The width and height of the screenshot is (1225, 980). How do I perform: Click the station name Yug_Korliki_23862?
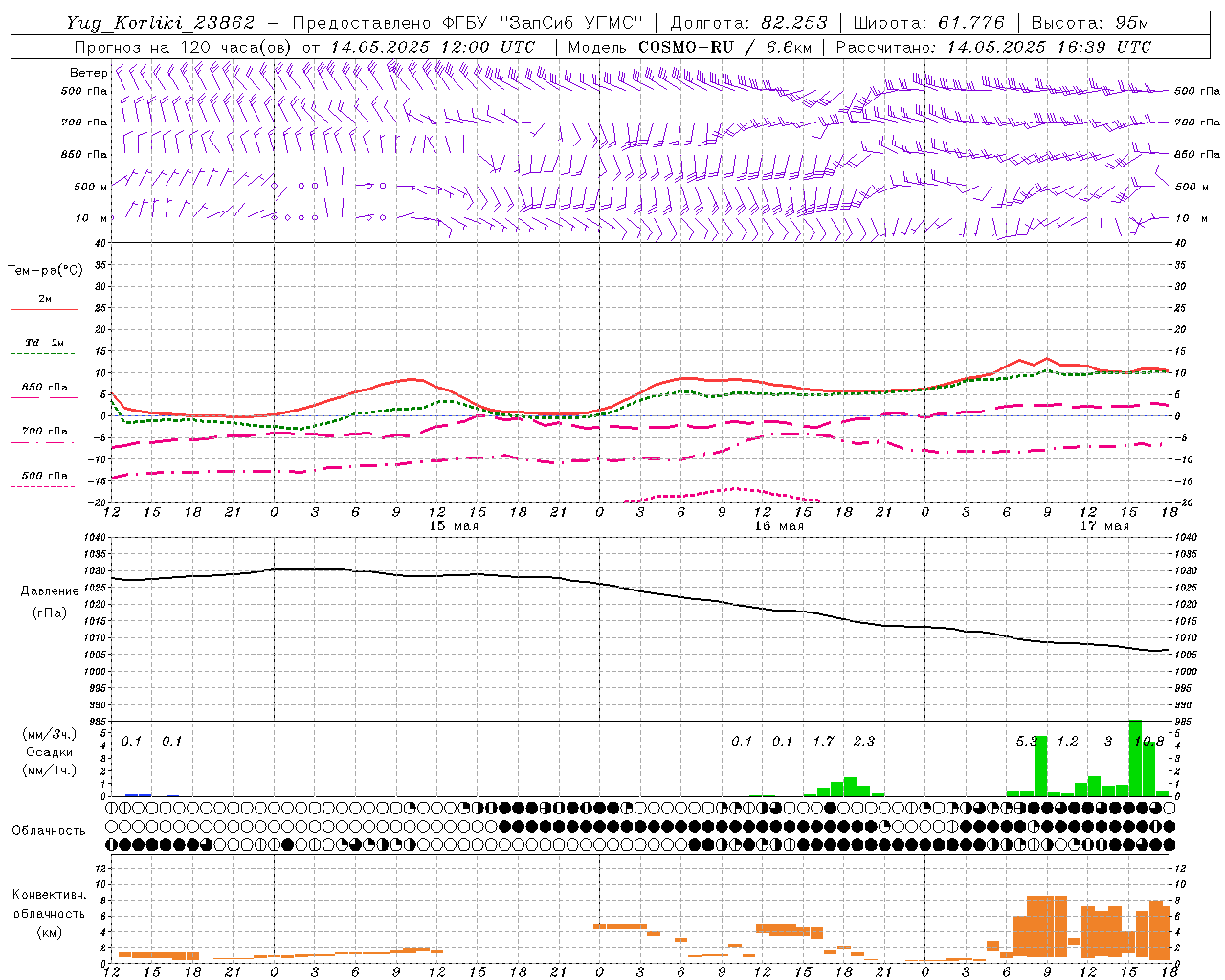160,23
